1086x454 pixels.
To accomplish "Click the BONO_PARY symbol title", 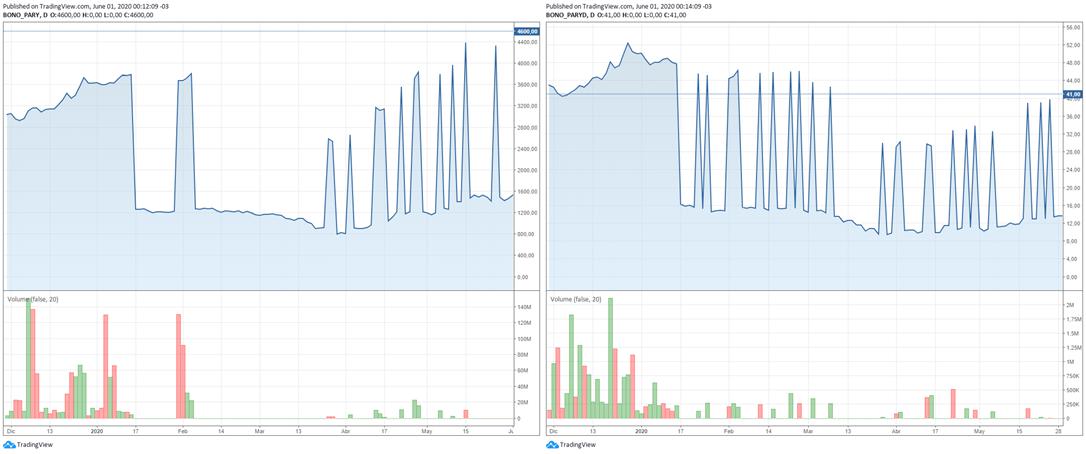I will (x=24, y=15).
